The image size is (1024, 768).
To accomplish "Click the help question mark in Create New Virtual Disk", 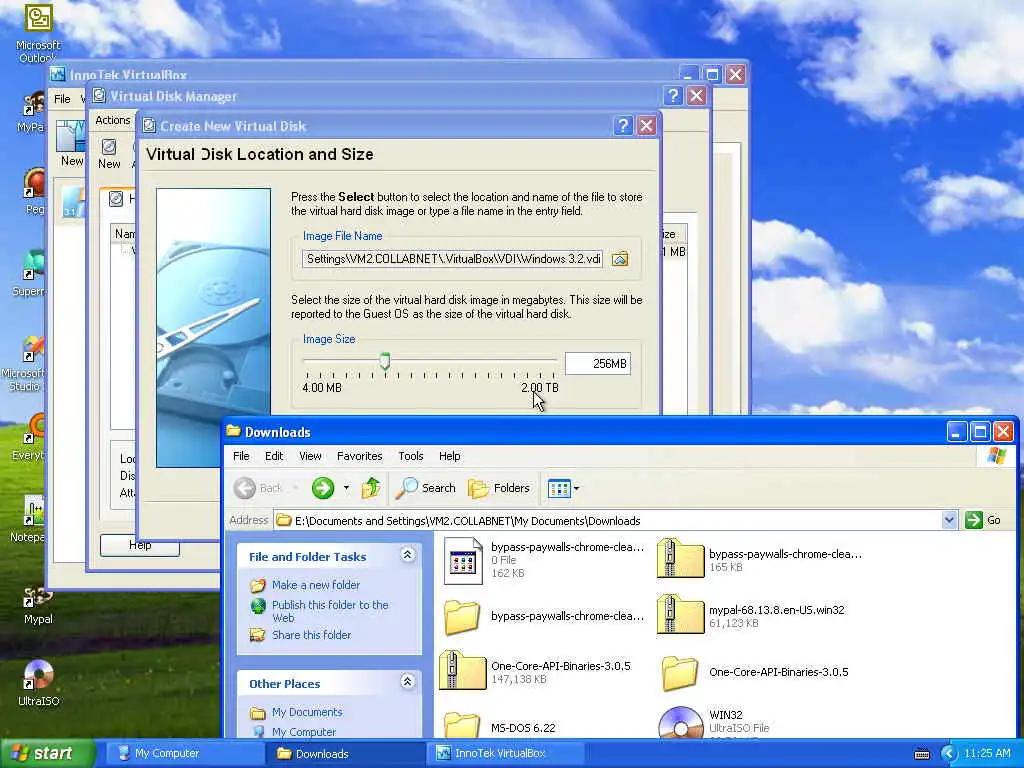I will (x=623, y=125).
